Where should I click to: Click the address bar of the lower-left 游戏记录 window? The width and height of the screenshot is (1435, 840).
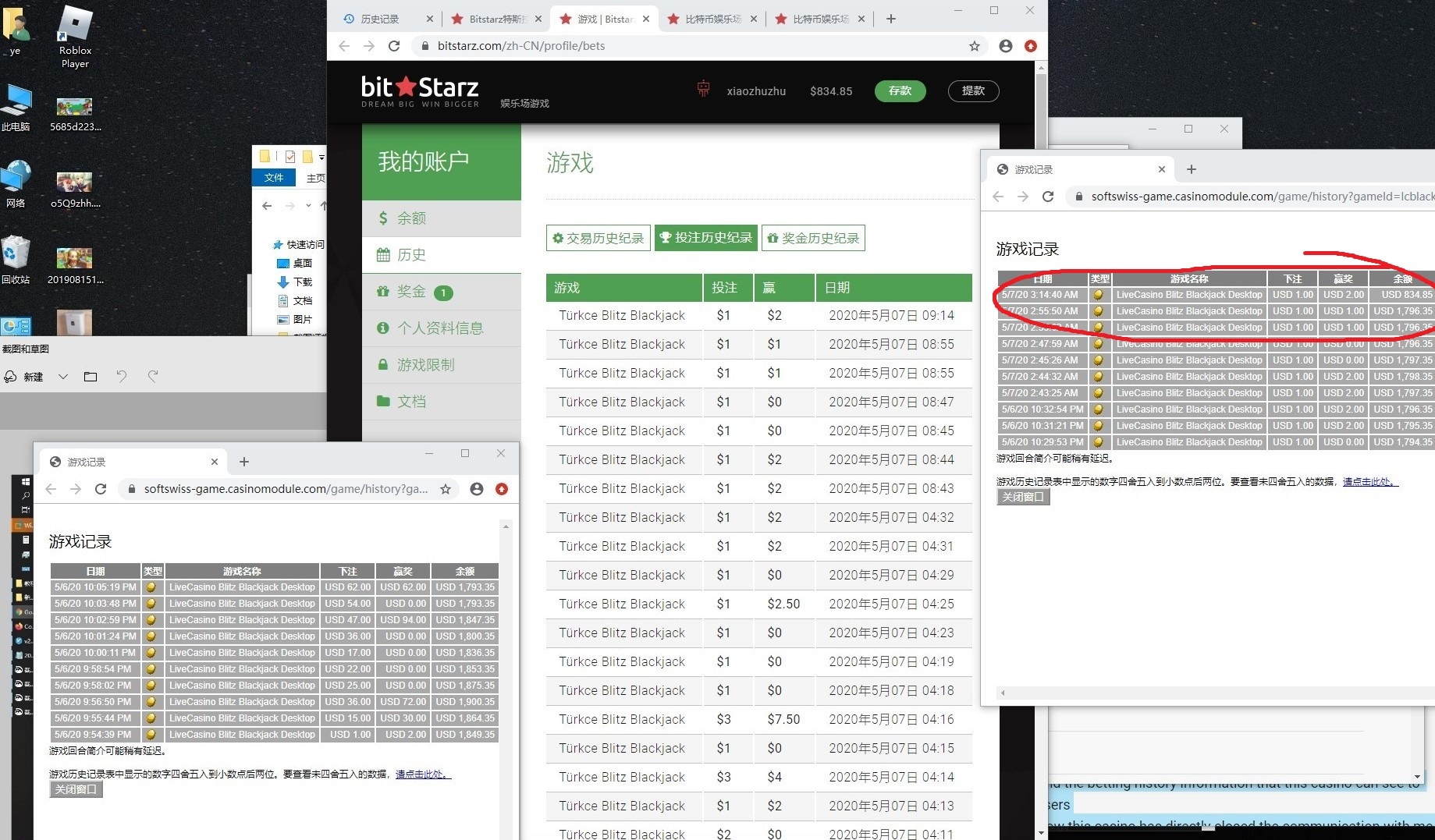[x=286, y=489]
